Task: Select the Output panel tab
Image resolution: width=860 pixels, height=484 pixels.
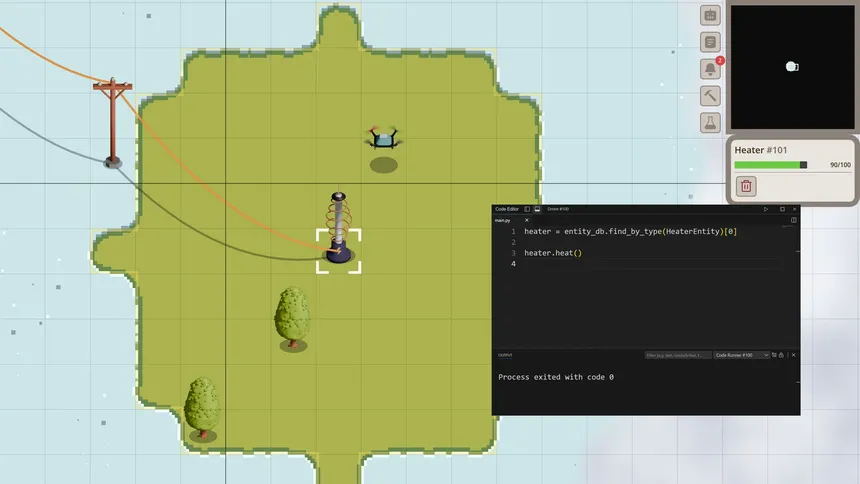Action: [x=505, y=355]
